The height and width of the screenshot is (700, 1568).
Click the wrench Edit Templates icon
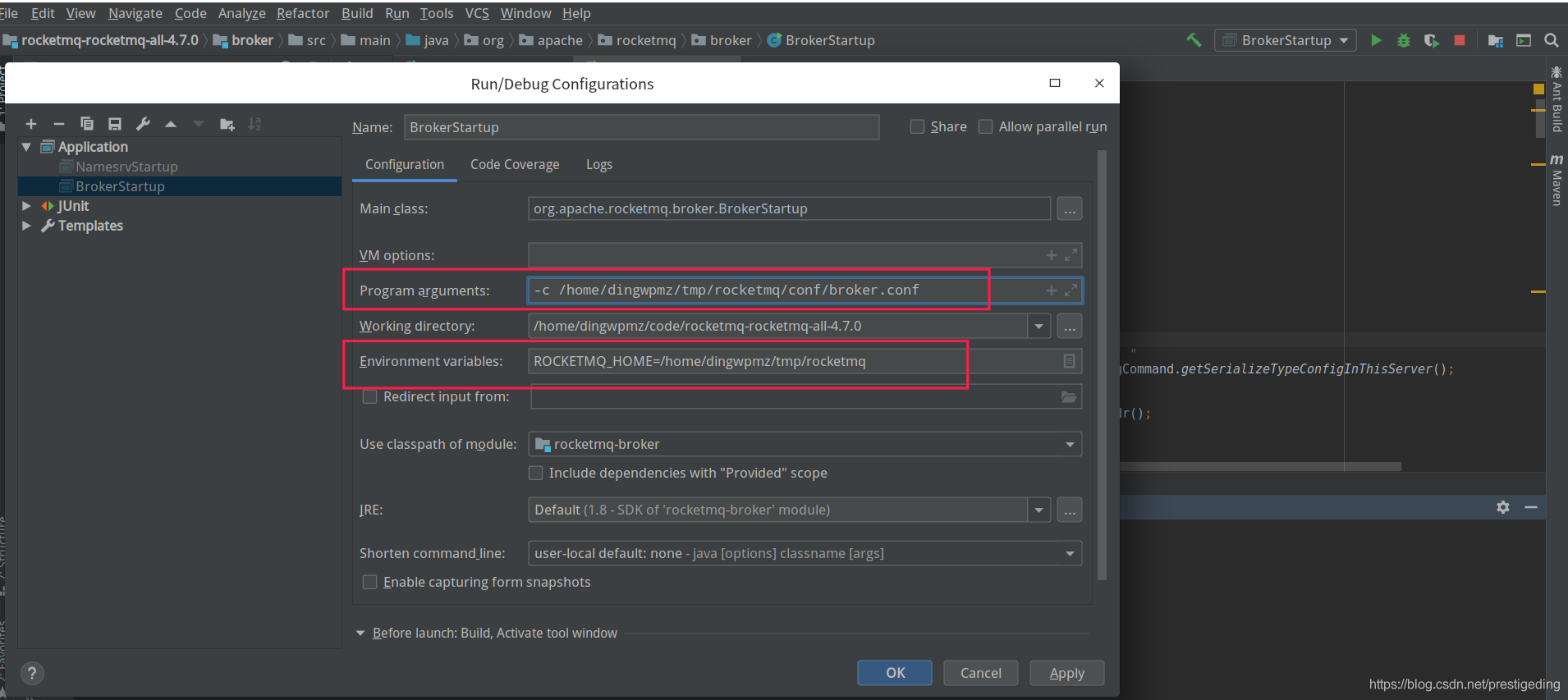(x=143, y=124)
